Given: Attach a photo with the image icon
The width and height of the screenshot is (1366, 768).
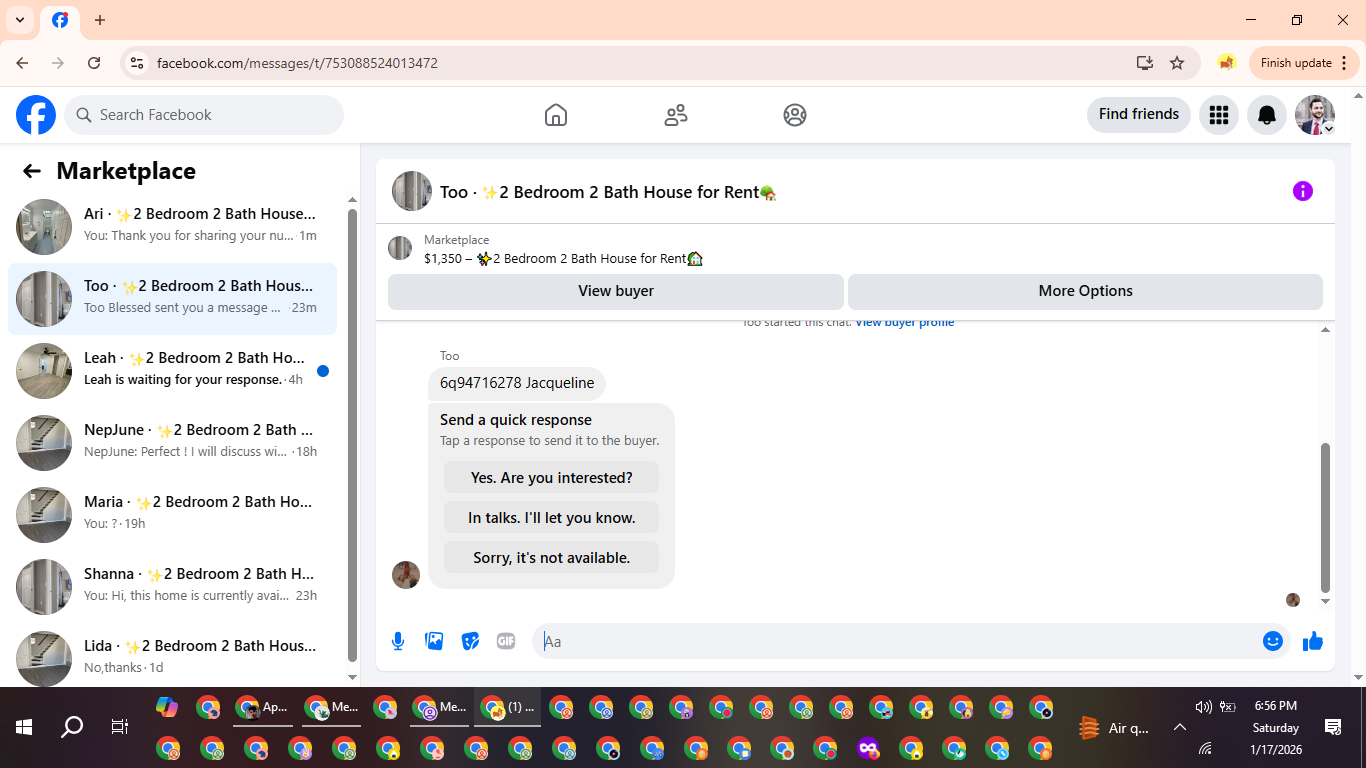Looking at the screenshot, I should click(434, 641).
